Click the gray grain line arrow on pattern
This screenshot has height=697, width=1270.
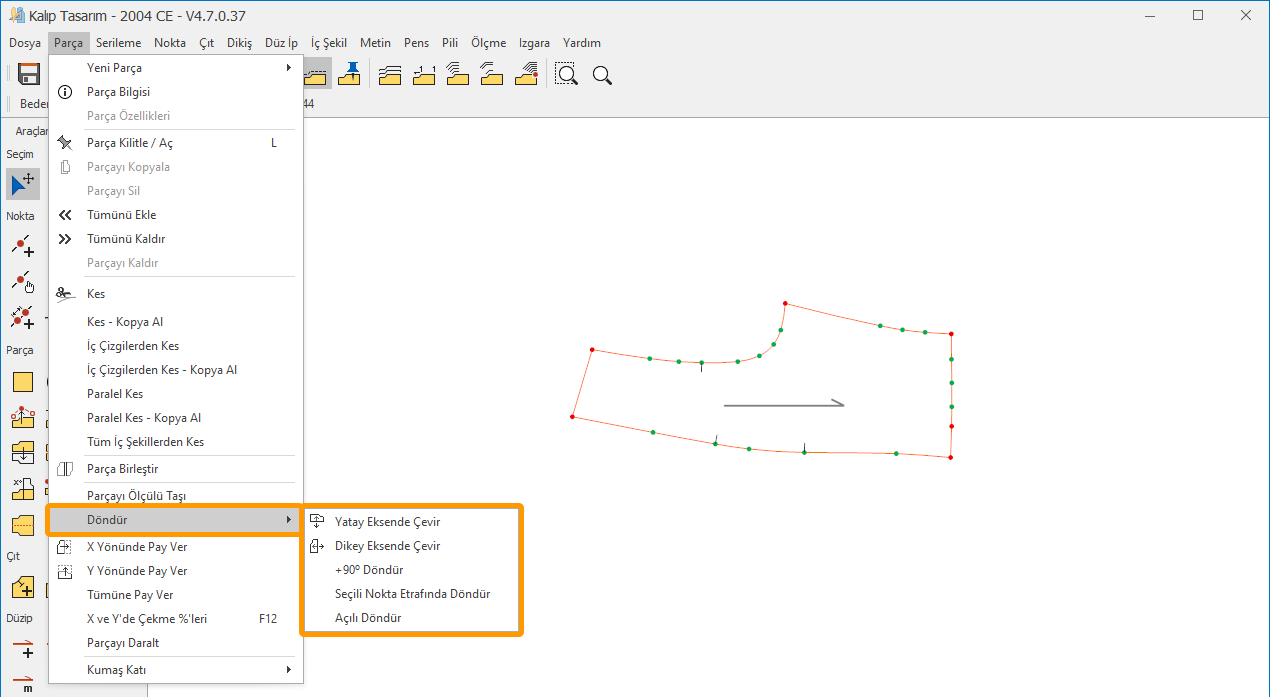coord(783,405)
